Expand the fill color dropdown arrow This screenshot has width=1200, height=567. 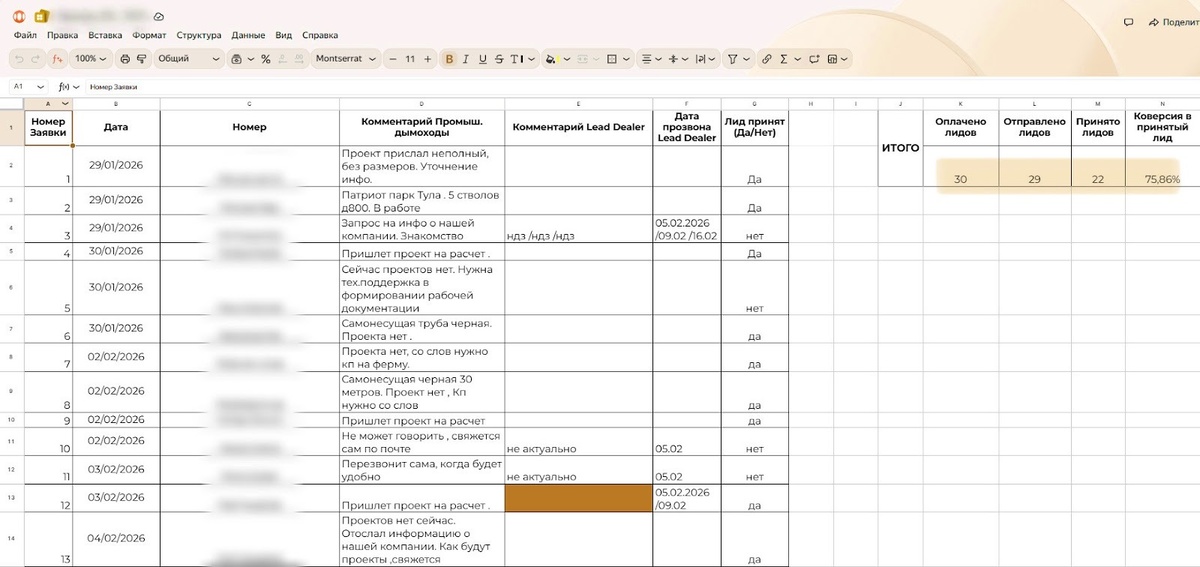566,59
